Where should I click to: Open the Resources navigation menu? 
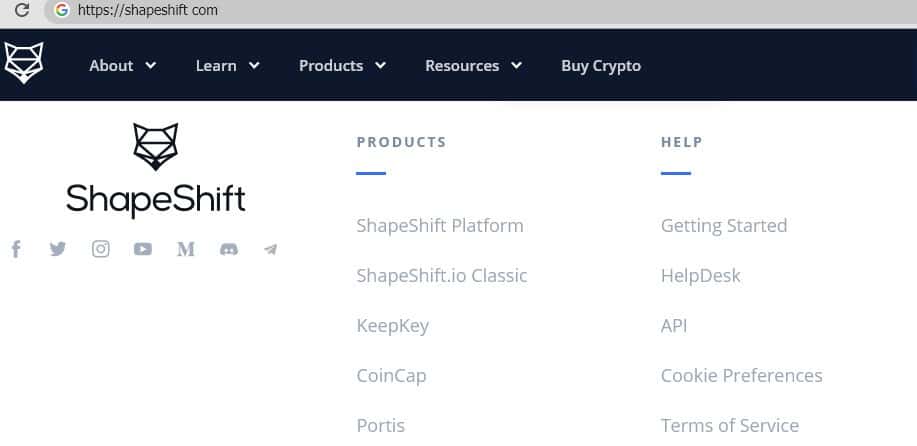[x=473, y=66]
